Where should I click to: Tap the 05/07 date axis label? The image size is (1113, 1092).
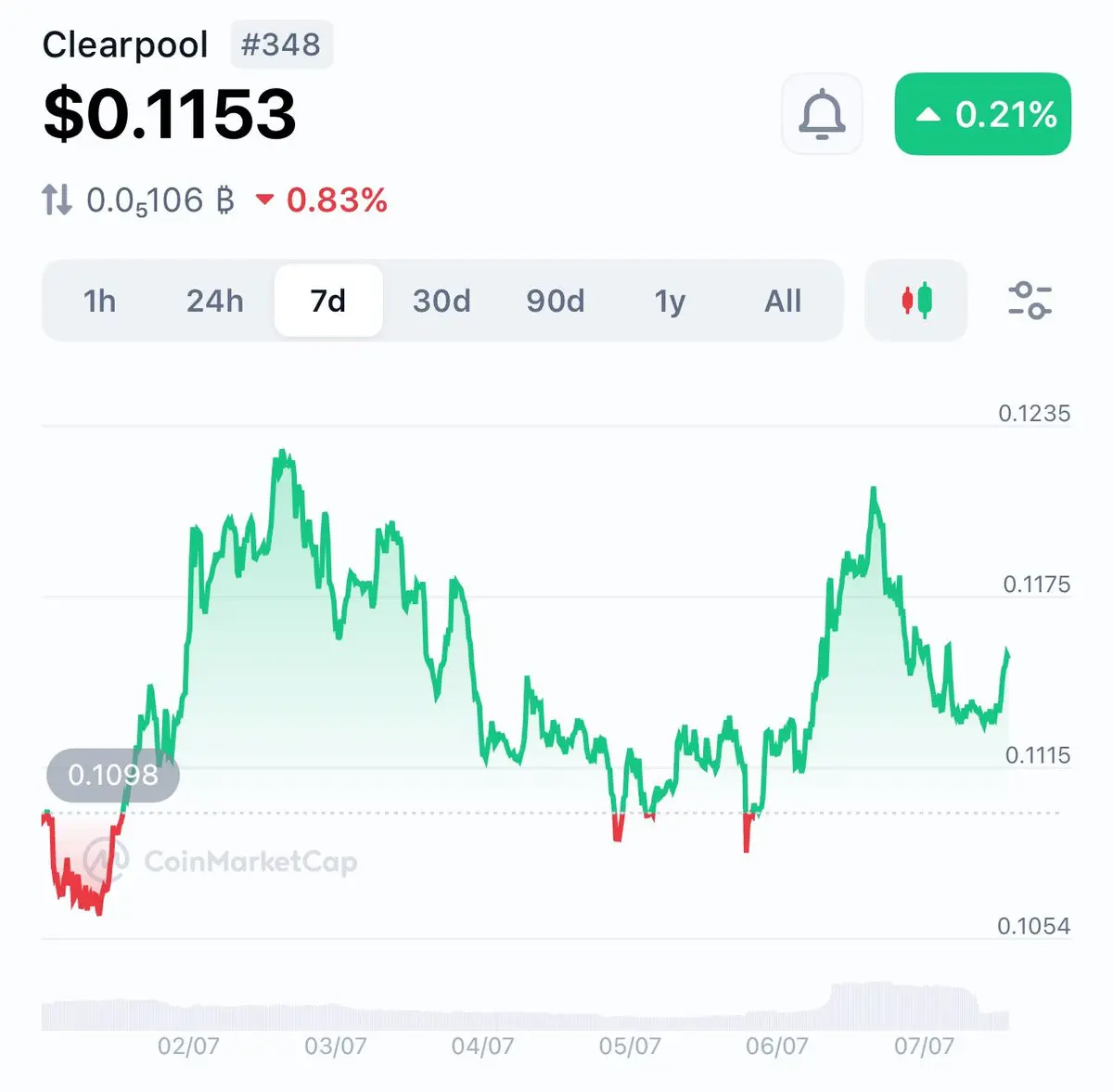[630, 1047]
